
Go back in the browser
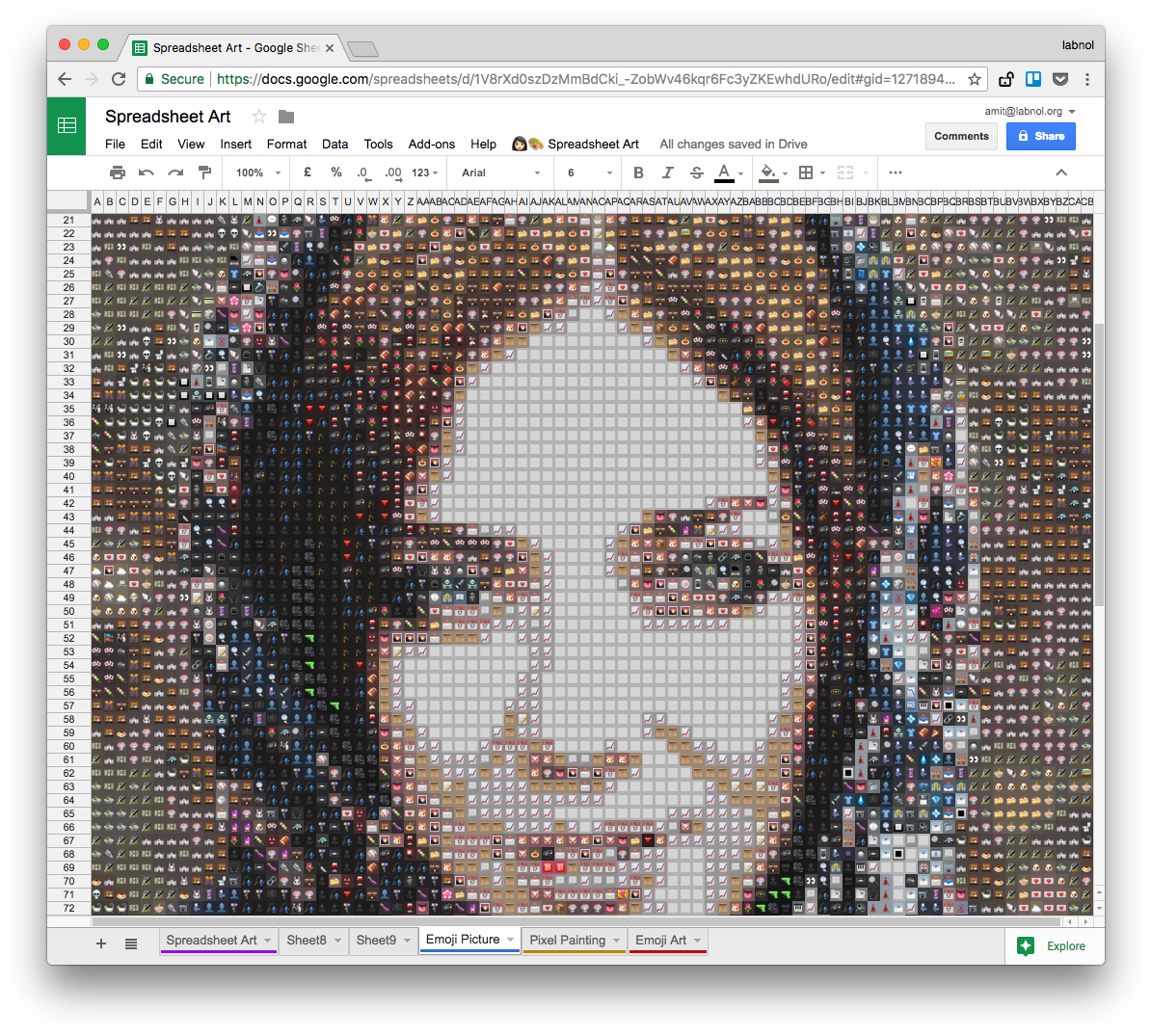(x=65, y=79)
